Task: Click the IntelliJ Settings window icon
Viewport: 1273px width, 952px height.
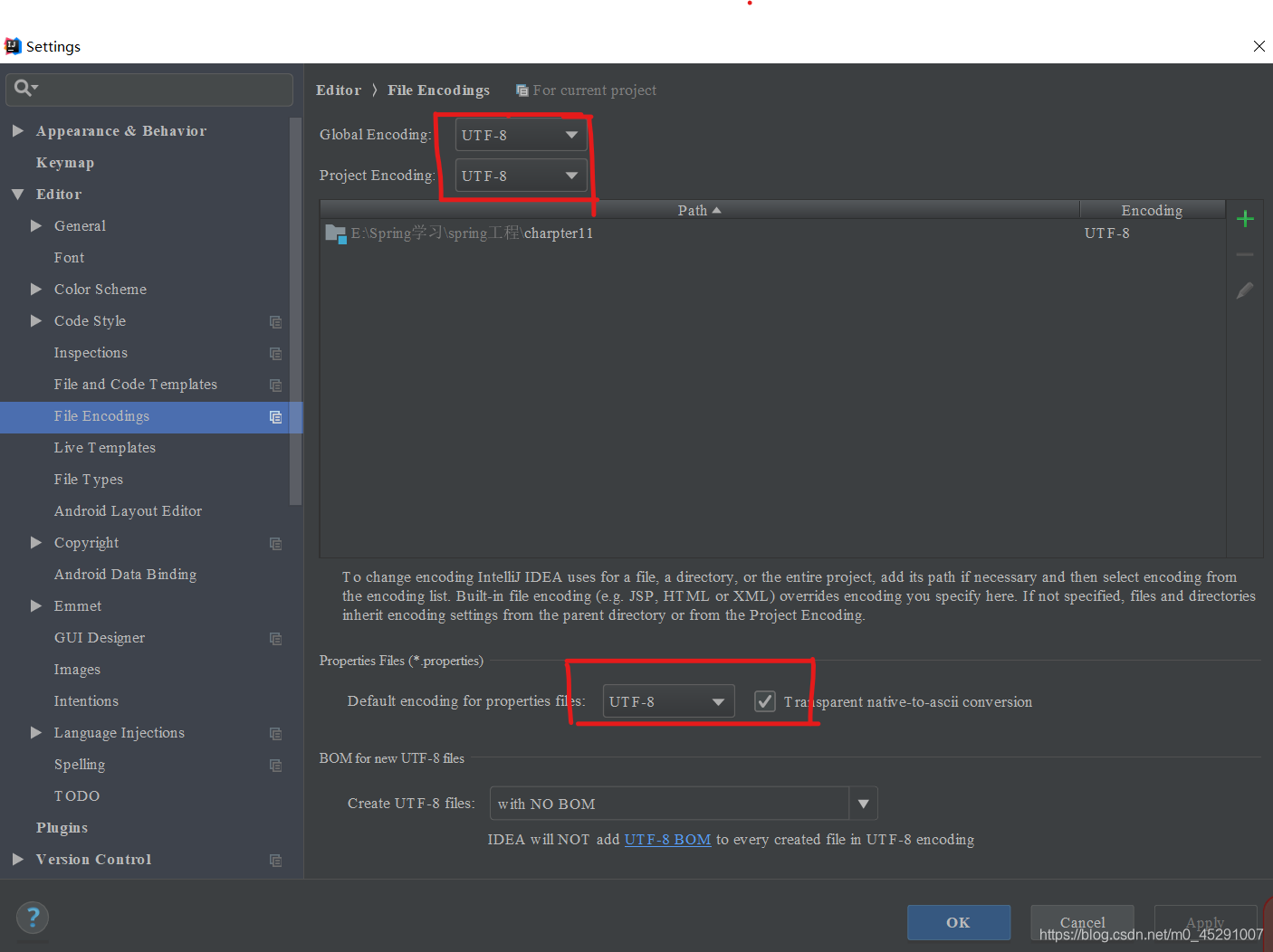Action: coord(13,46)
